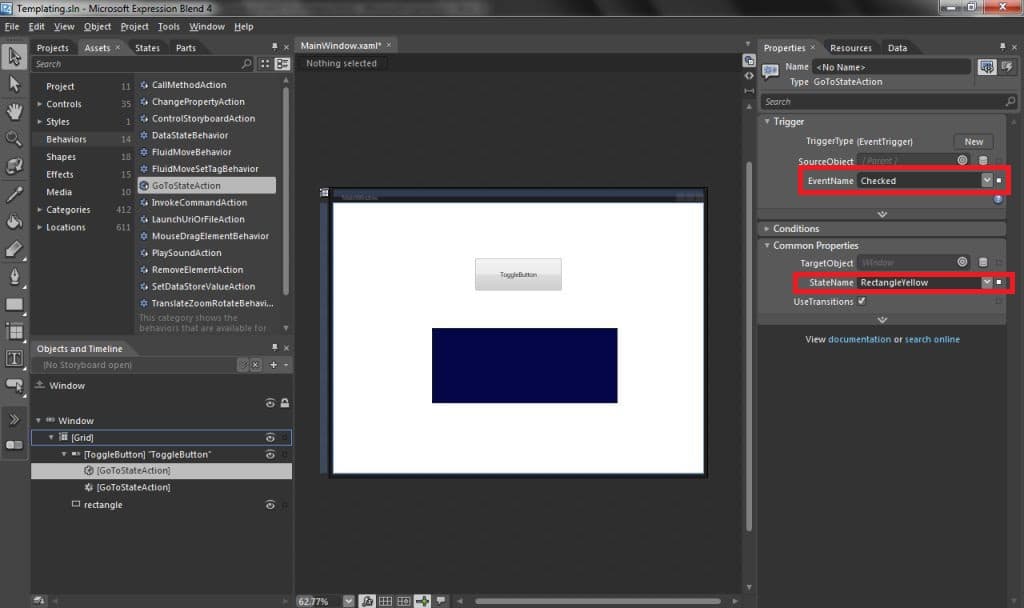Select the Zoom tool
This screenshot has height=608, width=1024.
coord(15,139)
